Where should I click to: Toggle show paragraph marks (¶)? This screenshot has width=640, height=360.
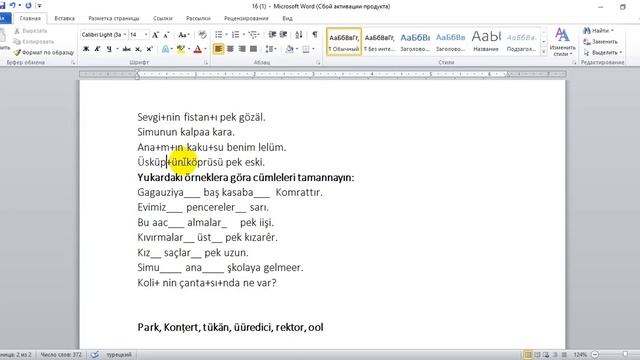(x=315, y=35)
